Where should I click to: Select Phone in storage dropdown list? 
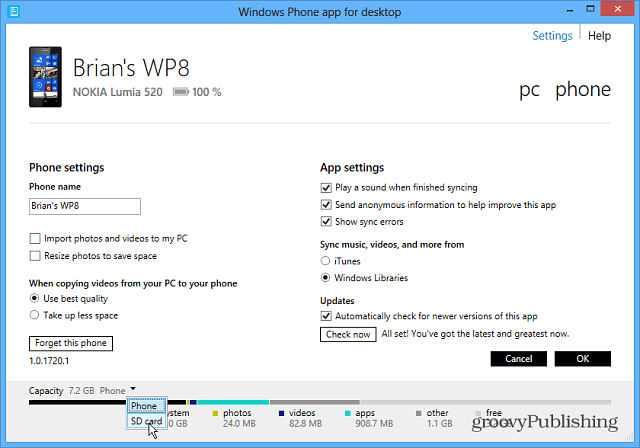point(146,406)
